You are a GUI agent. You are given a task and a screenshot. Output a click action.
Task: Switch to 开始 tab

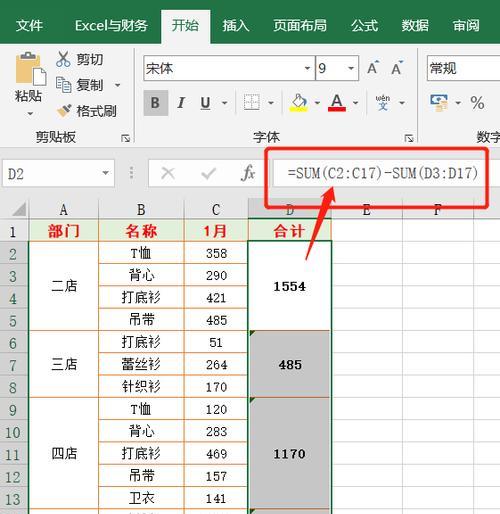click(x=185, y=26)
